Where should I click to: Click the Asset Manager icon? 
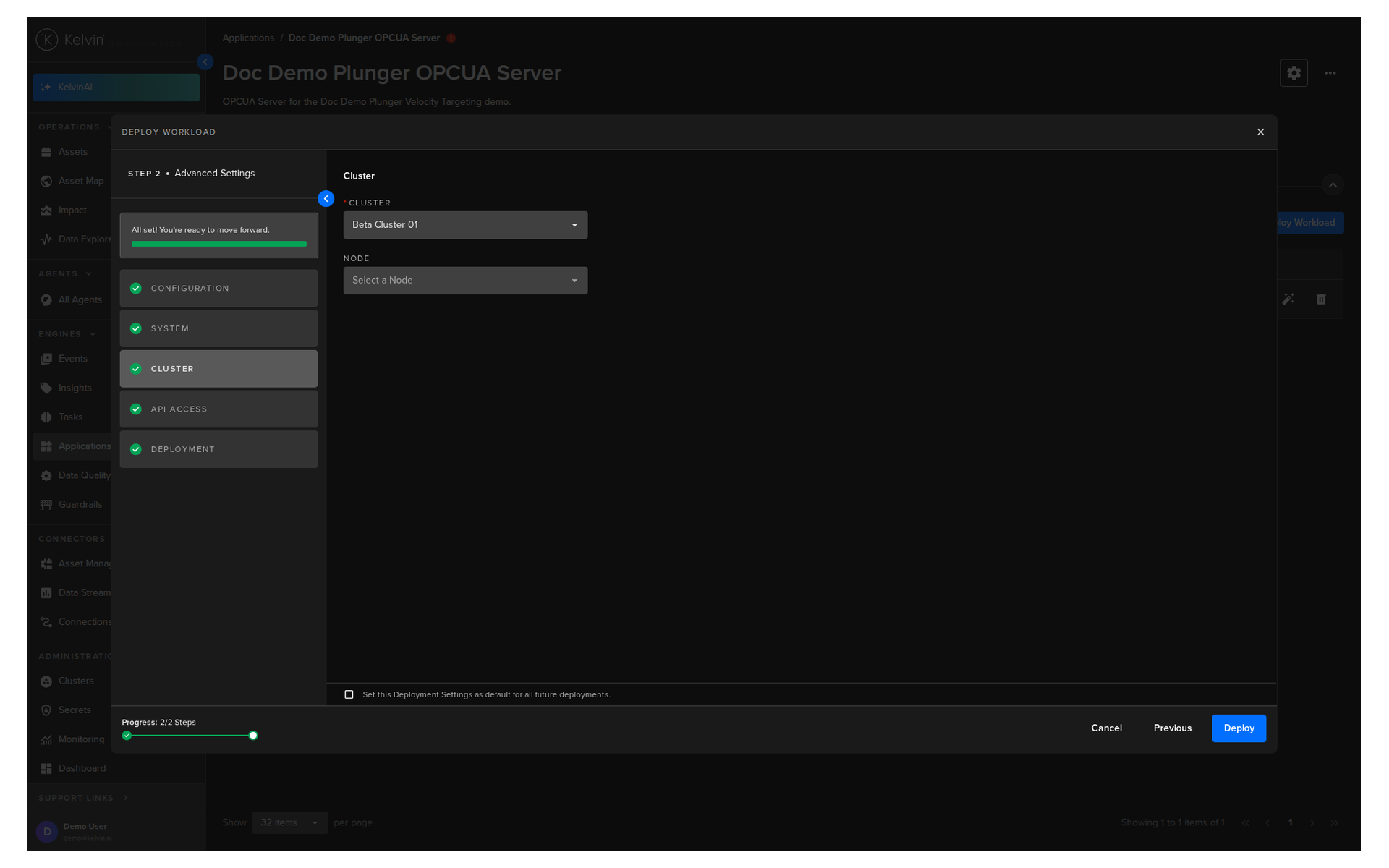pos(46,564)
